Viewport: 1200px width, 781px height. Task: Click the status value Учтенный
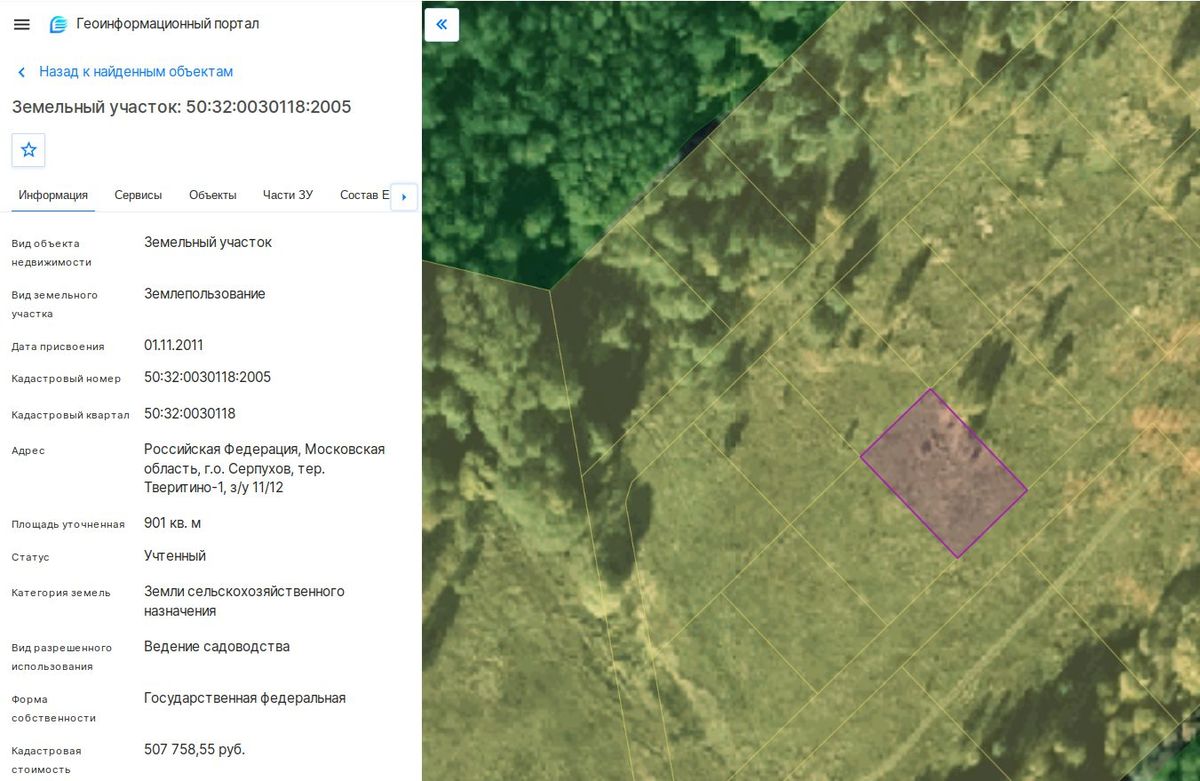[175, 555]
